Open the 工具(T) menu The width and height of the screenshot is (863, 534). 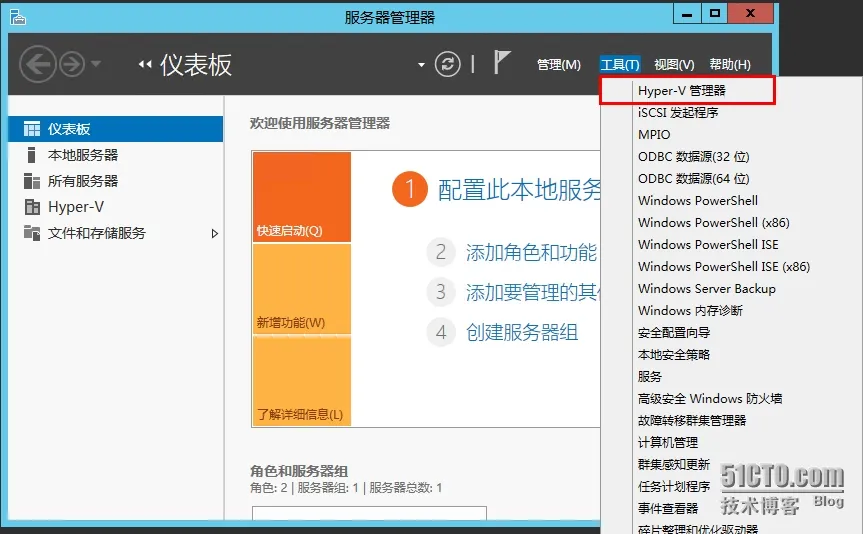[620, 64]
